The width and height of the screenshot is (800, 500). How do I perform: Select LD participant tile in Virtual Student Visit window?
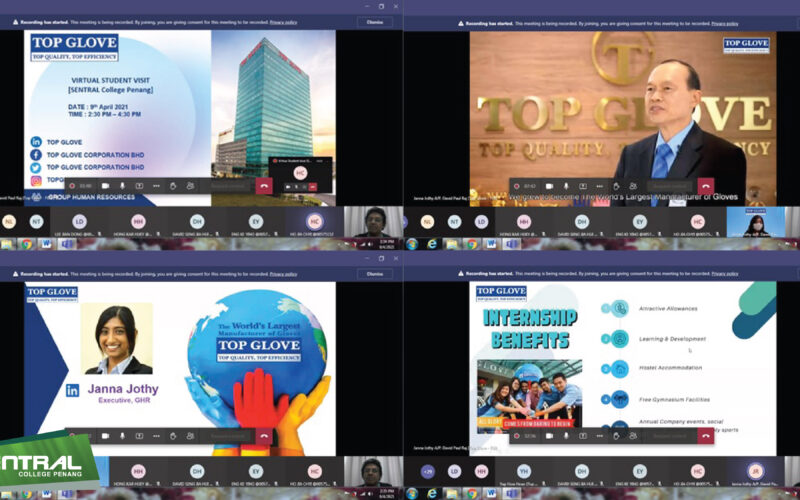79,222
